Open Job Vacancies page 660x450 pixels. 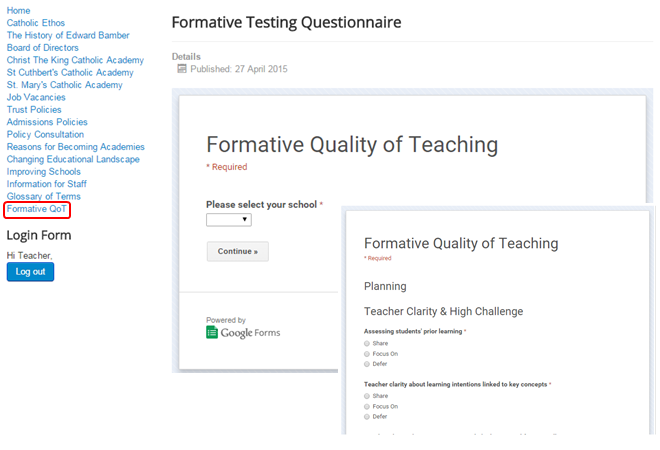36,97
